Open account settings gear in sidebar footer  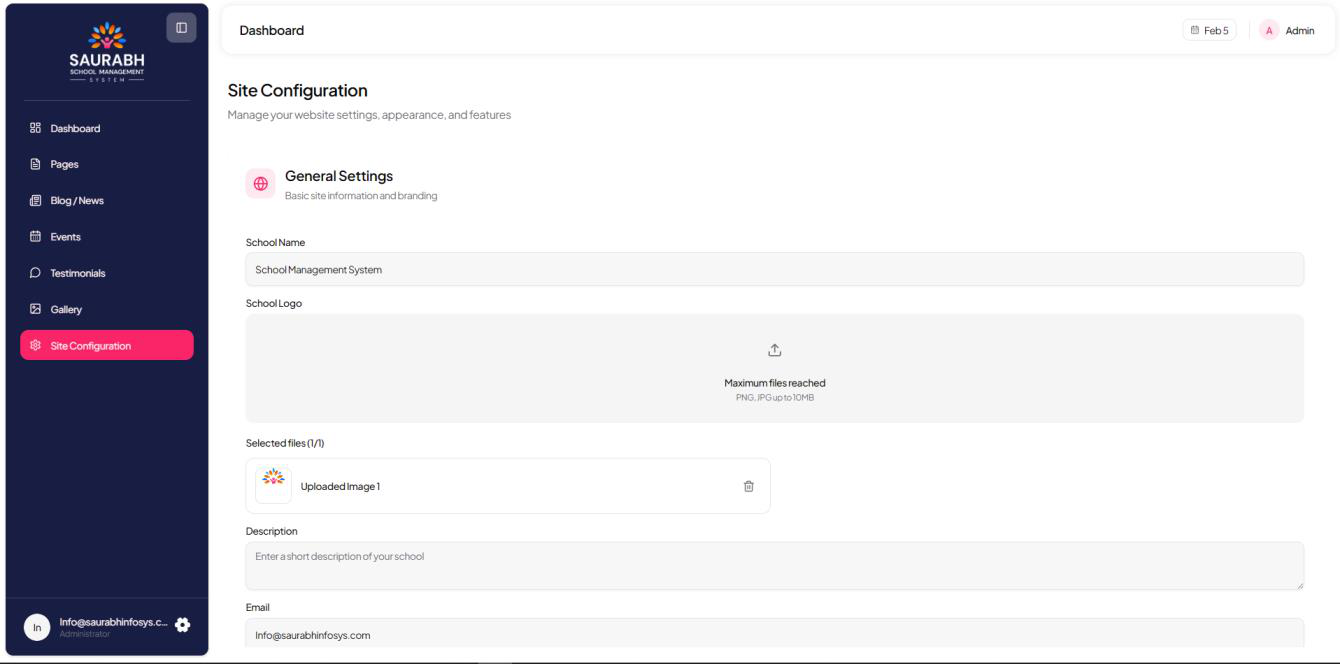[182, 624]
